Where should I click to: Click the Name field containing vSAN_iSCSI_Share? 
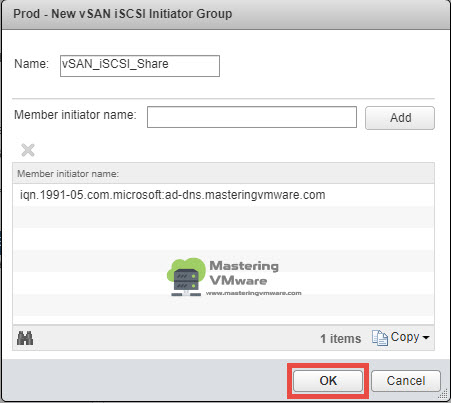click(140, 66)
